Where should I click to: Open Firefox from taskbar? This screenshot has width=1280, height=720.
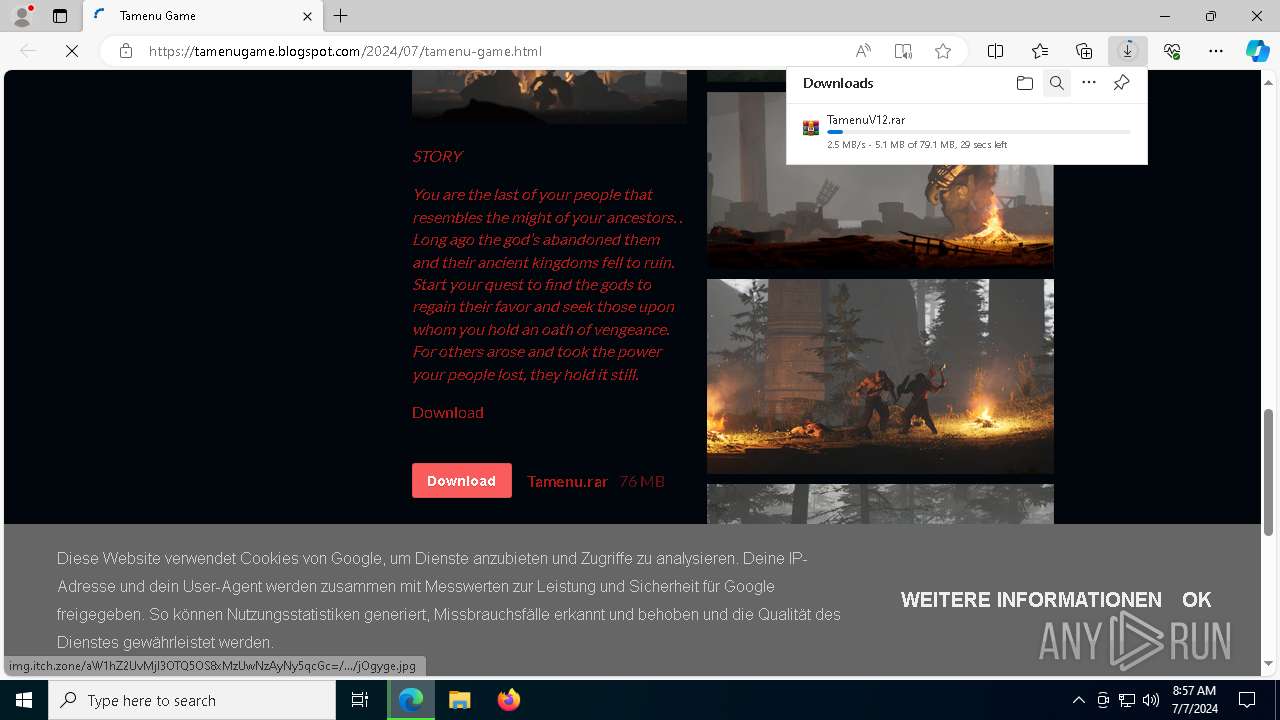(508, 700)
